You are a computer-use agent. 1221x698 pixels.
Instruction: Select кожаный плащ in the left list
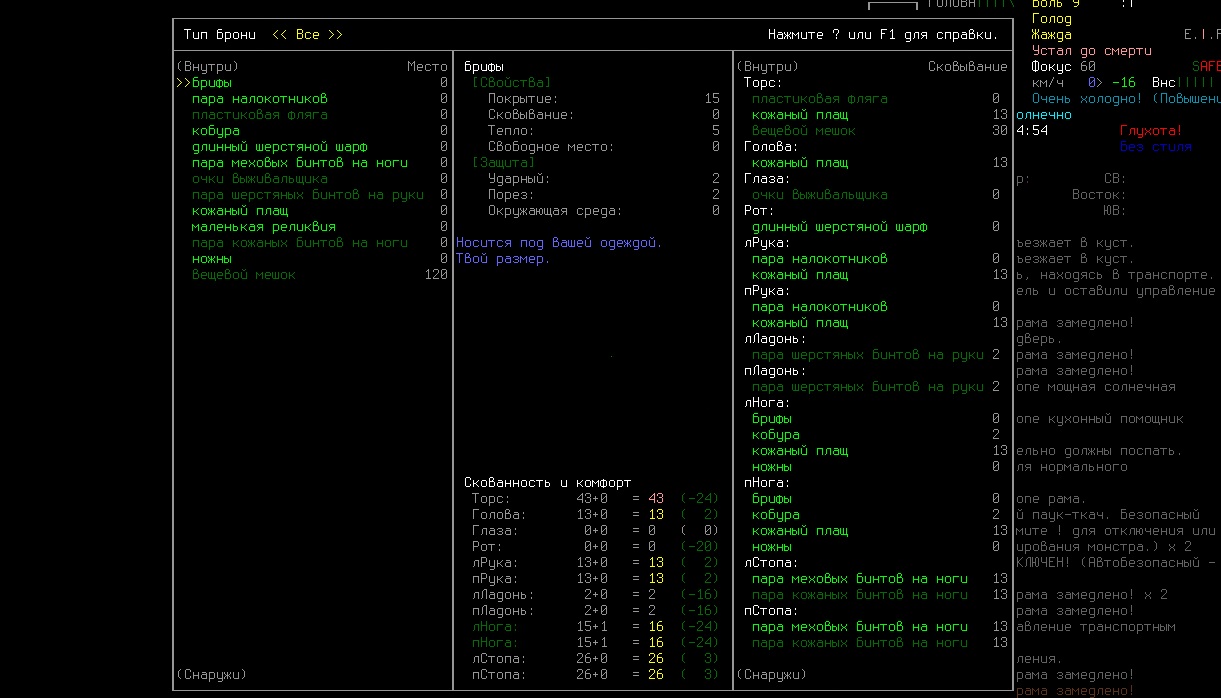(x=240, y=210)
